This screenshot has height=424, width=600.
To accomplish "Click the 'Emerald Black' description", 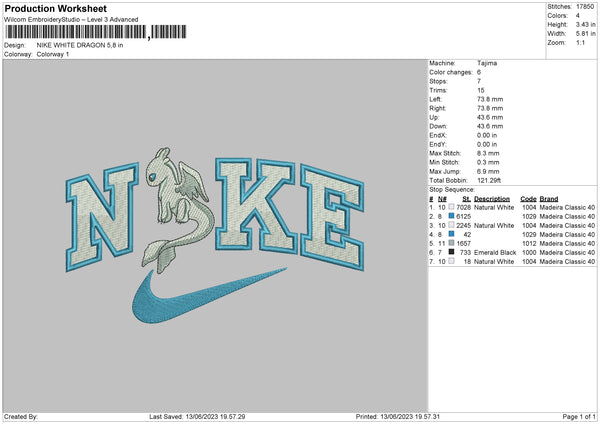I will 495,253.
